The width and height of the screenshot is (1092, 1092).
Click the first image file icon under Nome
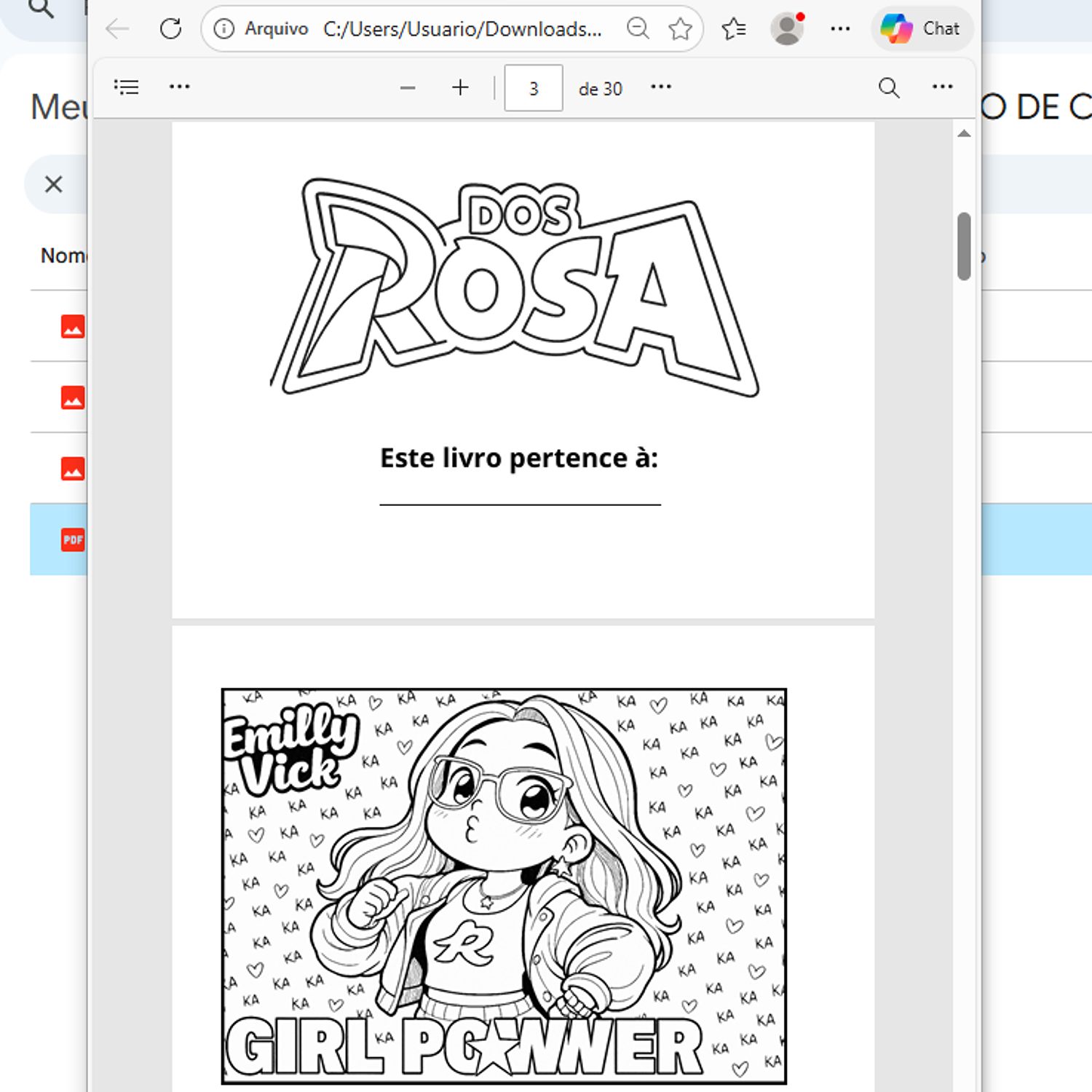pyautogui.click(x=72, y=327)
